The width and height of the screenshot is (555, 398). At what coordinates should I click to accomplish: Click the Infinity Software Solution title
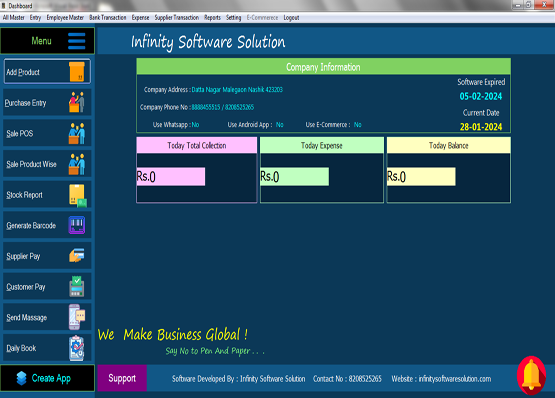(x=208, y=42)
